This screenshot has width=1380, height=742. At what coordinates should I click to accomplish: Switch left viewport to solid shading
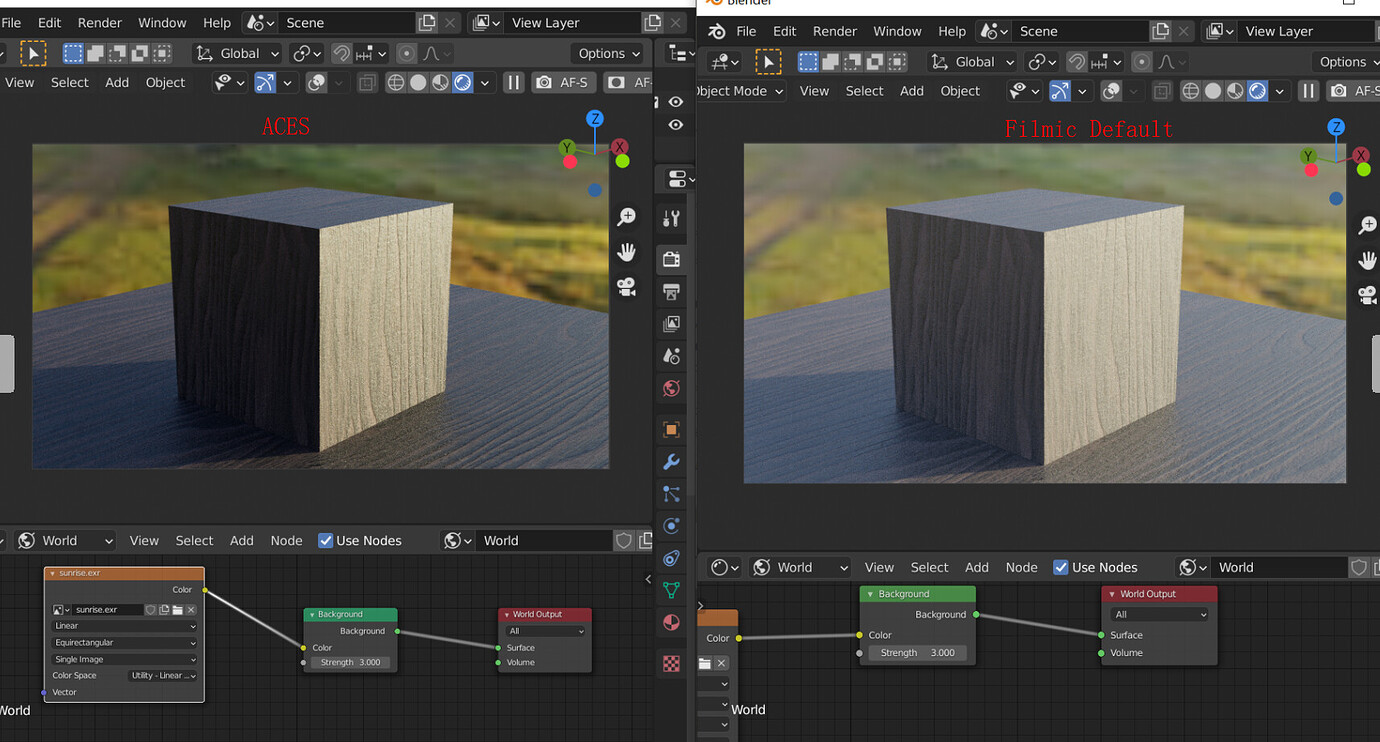418,82
